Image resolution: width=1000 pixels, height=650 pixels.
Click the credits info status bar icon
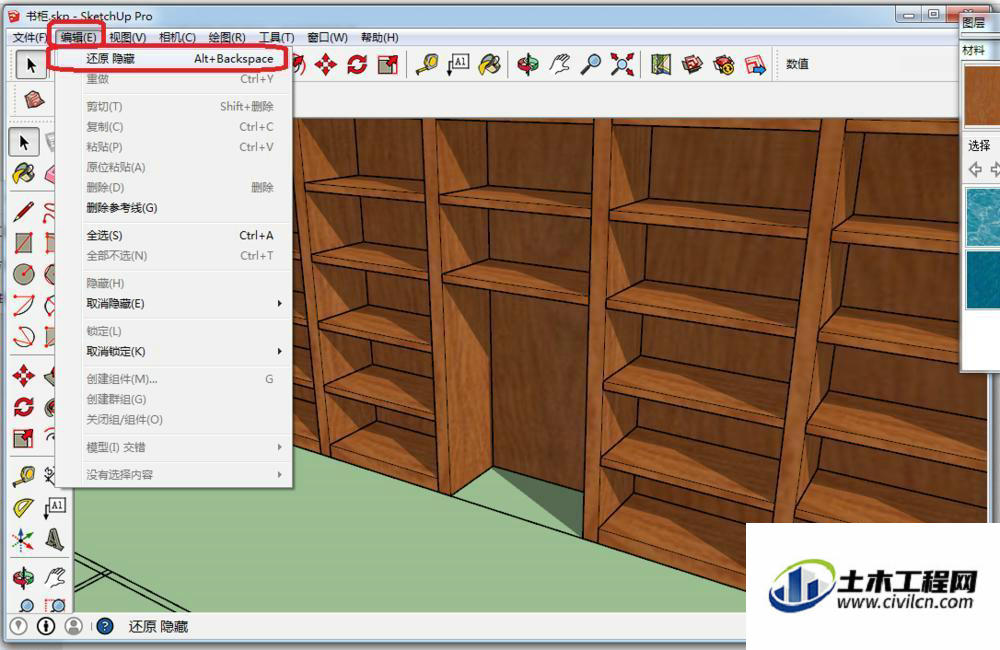(x=46, y=626)
